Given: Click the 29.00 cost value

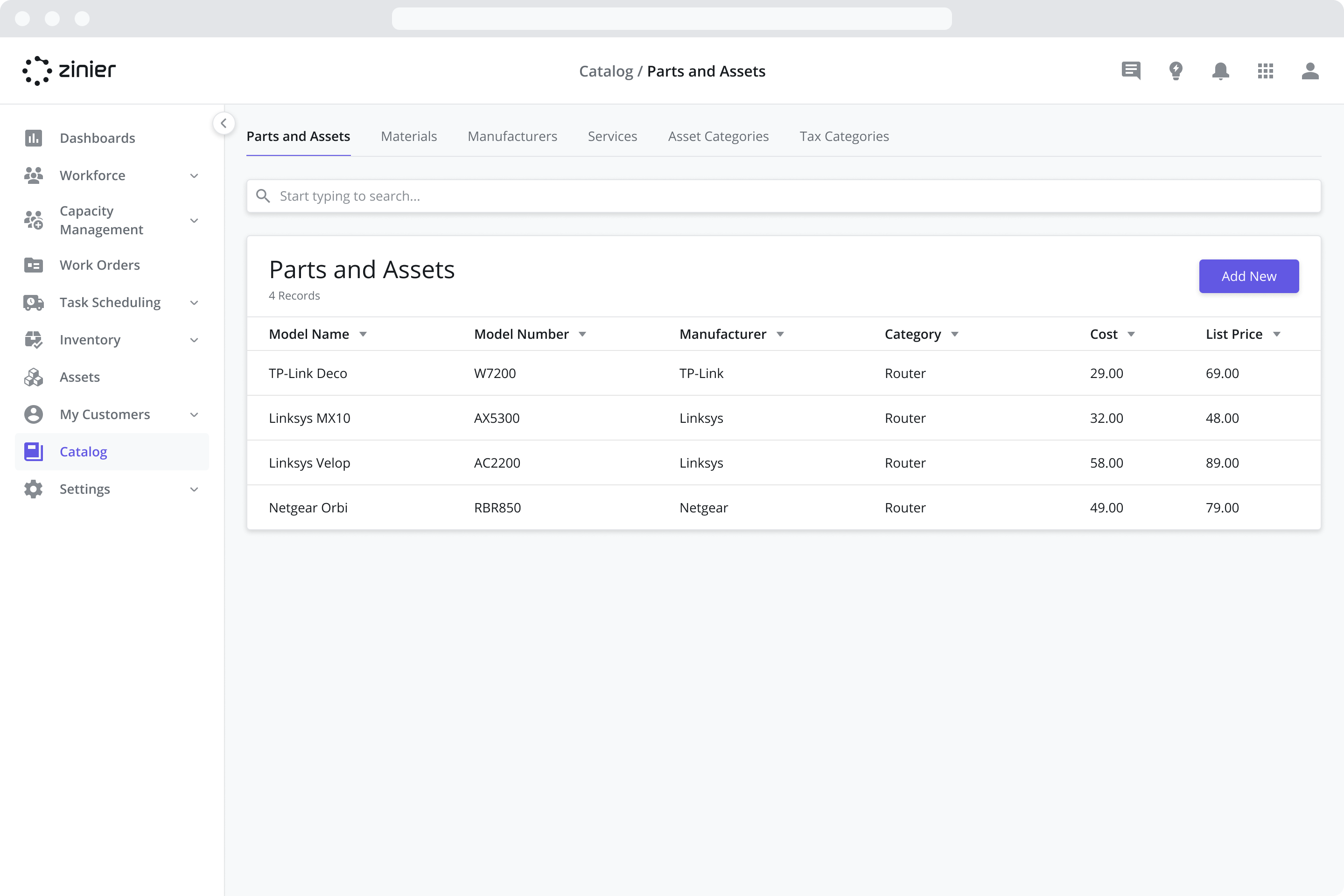Looking at the screenshot, I should tap(1107, 373).
